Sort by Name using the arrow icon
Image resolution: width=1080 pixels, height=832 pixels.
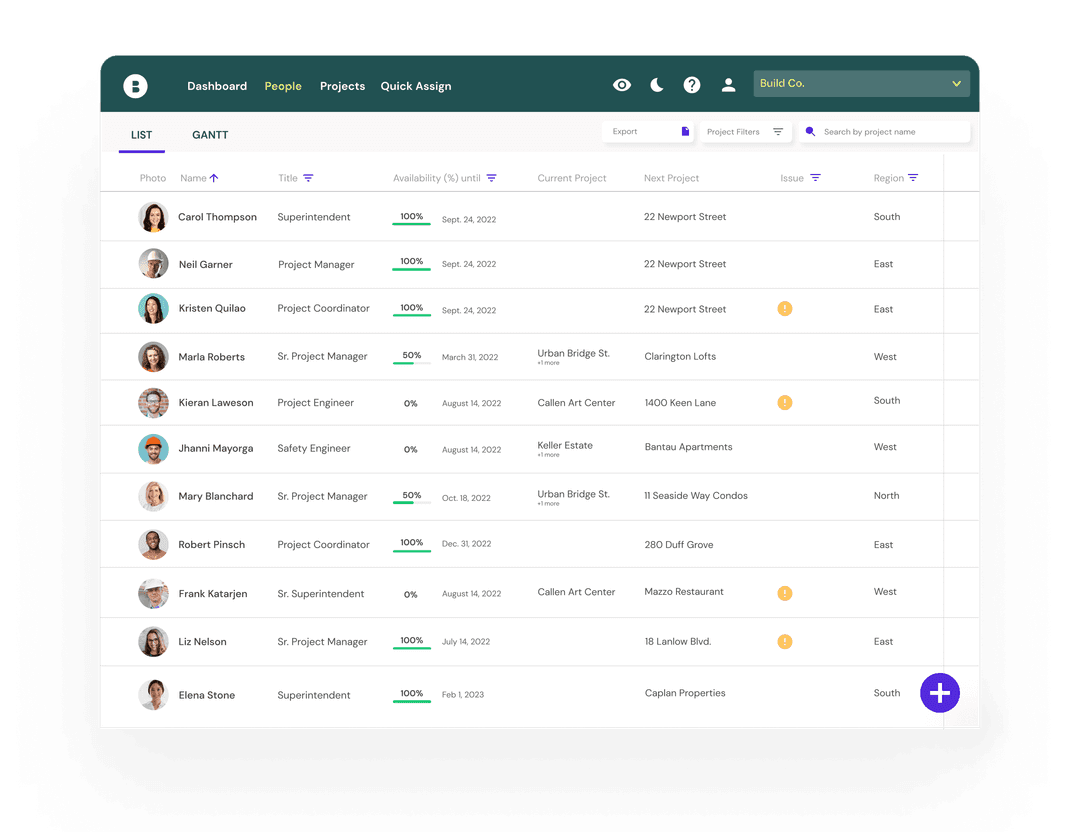[x=214, y=178]
